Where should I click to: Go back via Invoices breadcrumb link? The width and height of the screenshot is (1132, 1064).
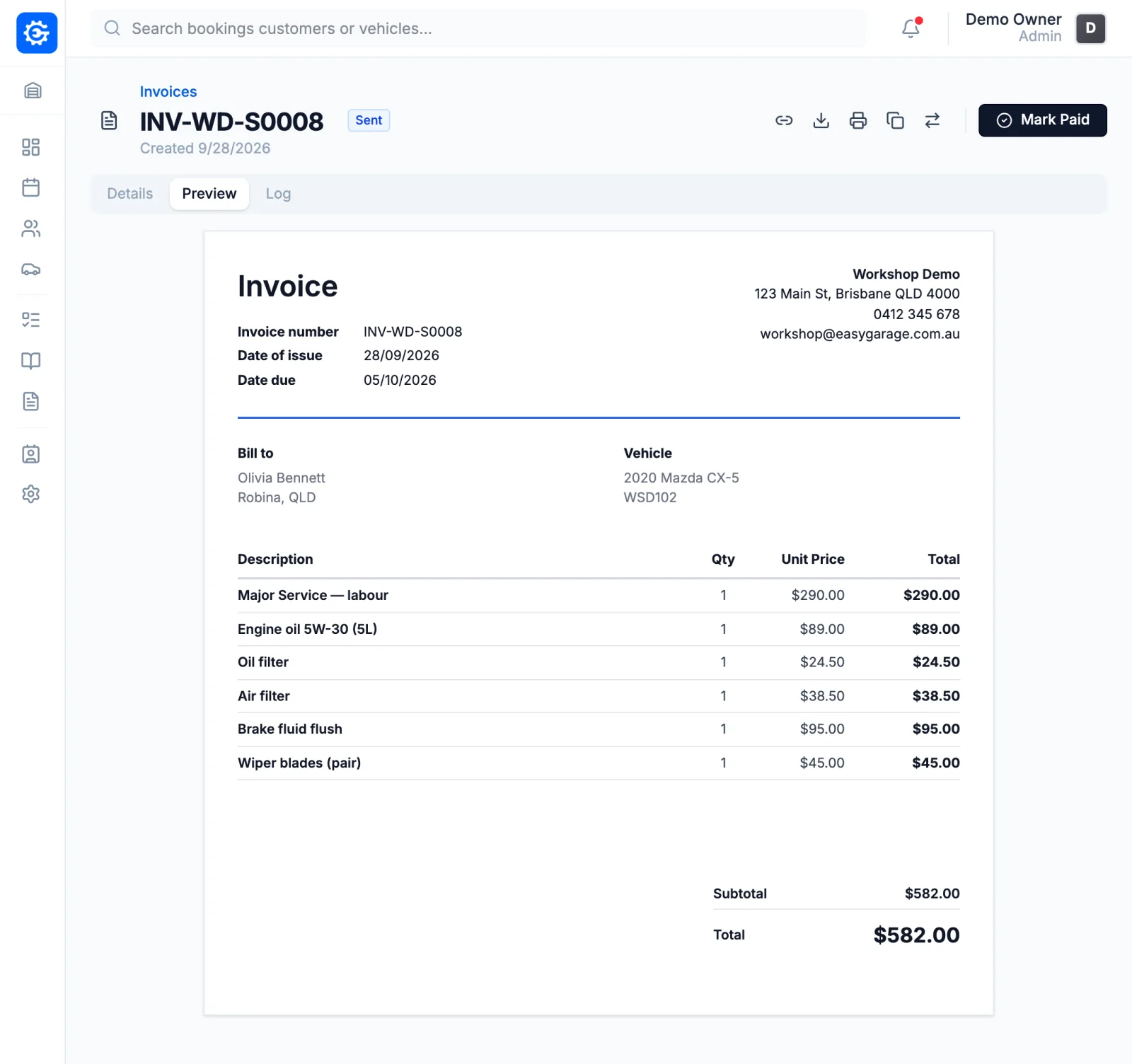coord(168,92)
